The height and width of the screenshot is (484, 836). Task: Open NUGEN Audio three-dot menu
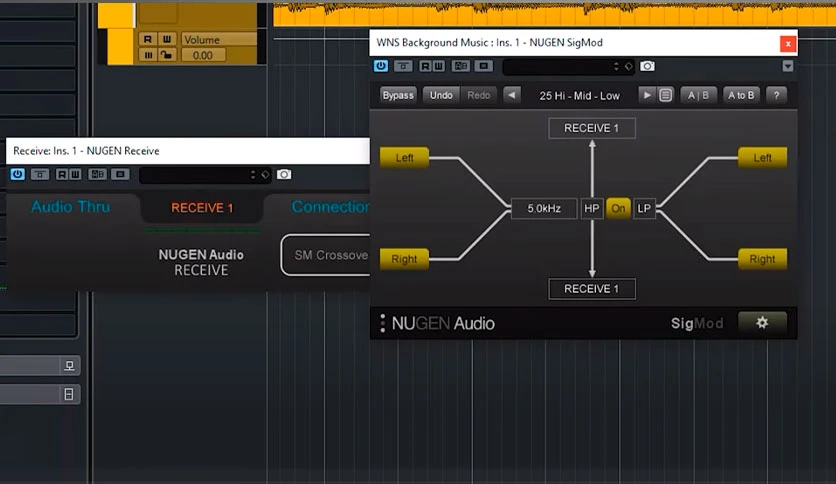382,323
